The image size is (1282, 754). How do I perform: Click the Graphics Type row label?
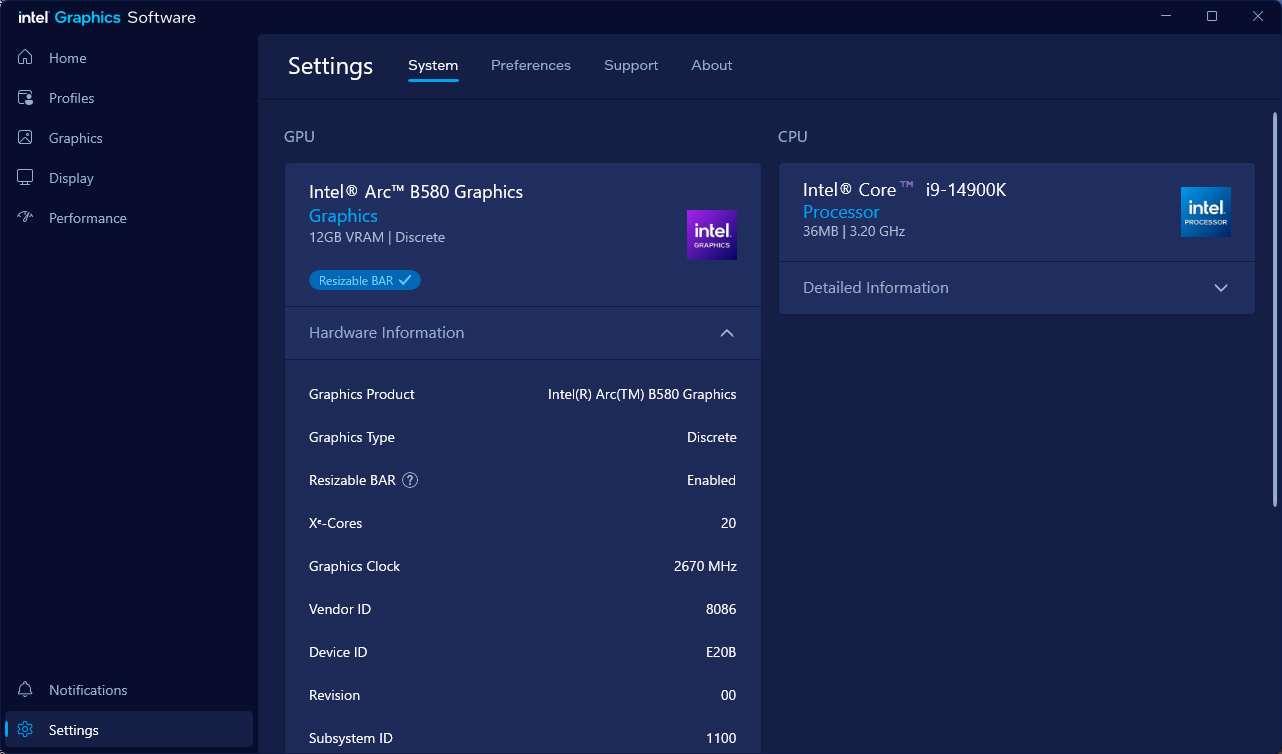[352, 437]
